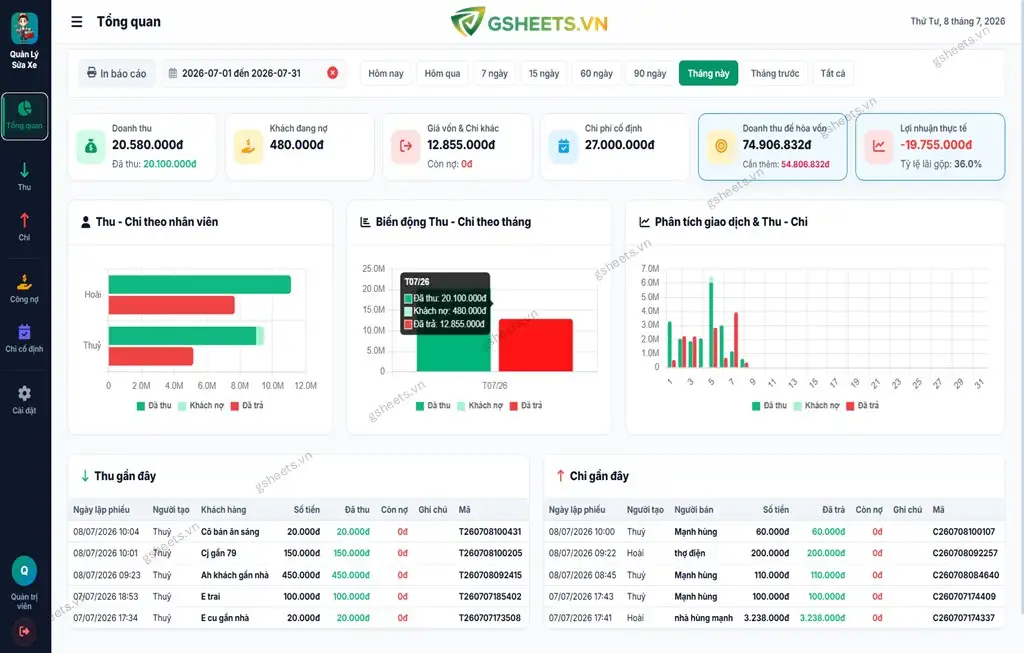
Task: Open expense C260708084640
Action: [965, 575]
